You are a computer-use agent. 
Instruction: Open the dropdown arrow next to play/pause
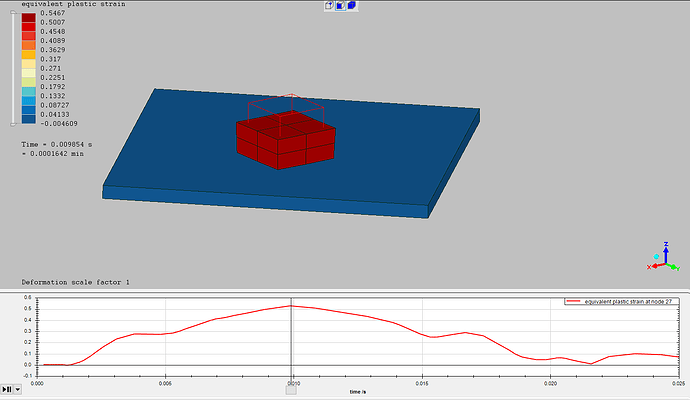coord(18,389)
